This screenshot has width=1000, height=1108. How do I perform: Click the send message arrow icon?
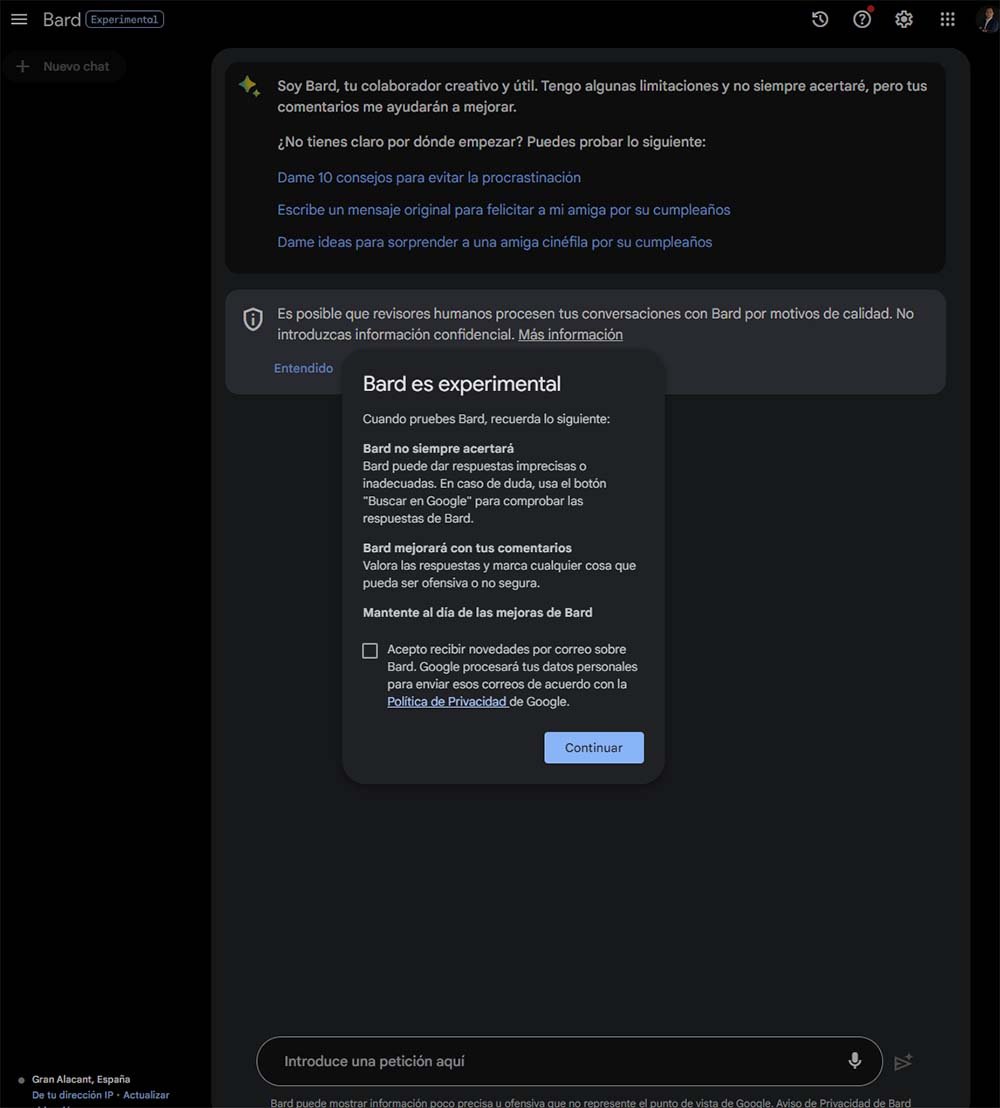[x=903, y=1061]
